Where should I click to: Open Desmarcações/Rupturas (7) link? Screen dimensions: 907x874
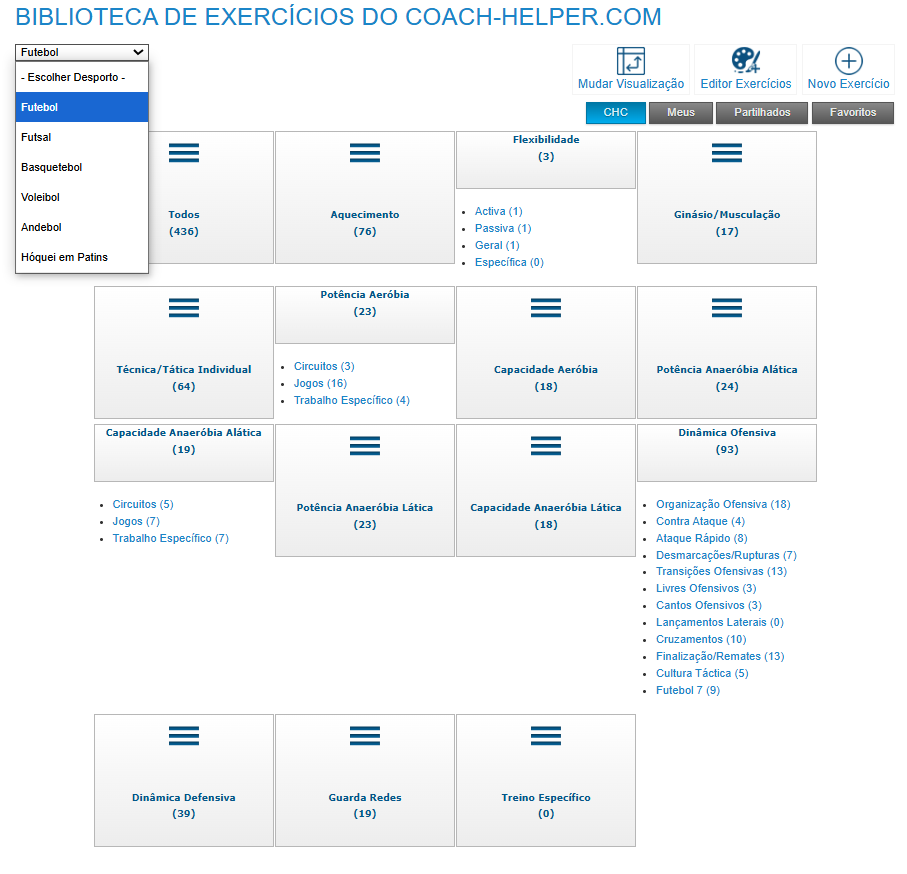tap(727, 555)
